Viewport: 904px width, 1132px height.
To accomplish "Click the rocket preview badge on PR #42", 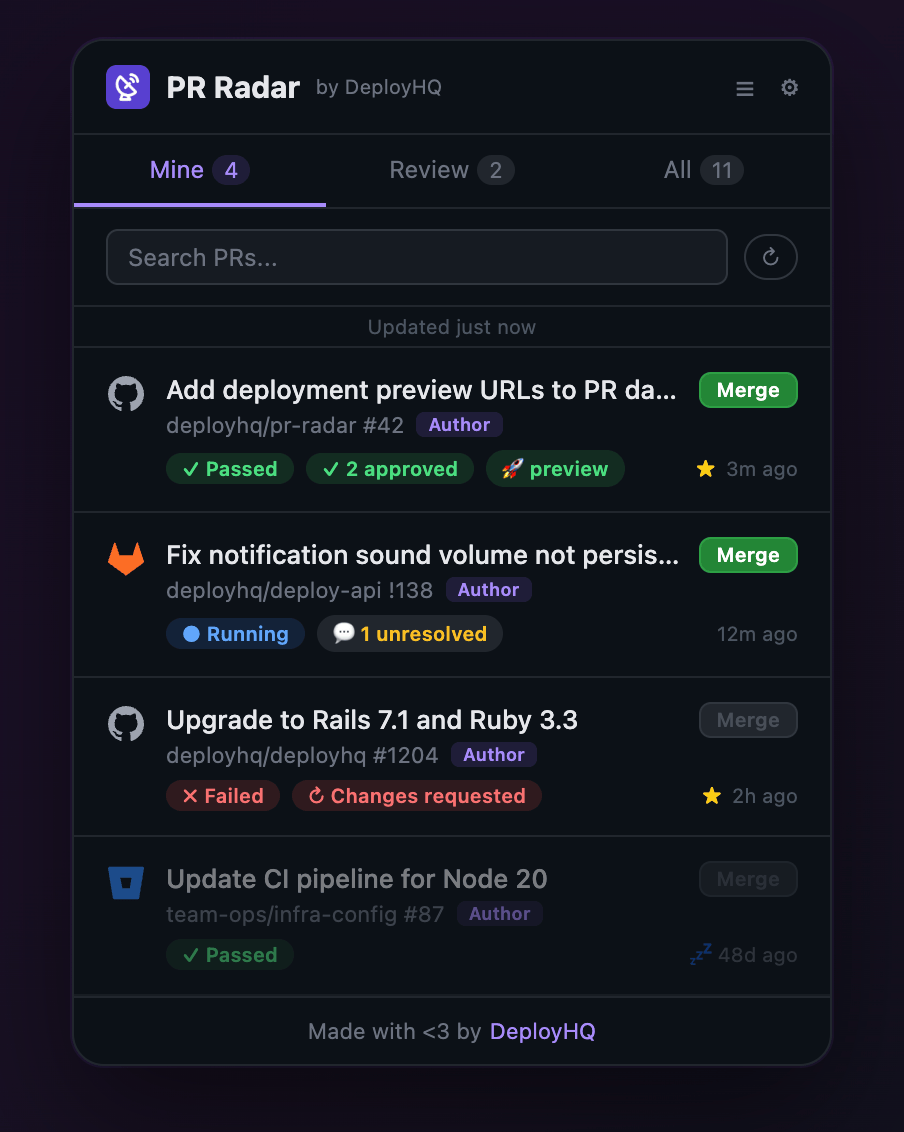I will coord(555,468).
